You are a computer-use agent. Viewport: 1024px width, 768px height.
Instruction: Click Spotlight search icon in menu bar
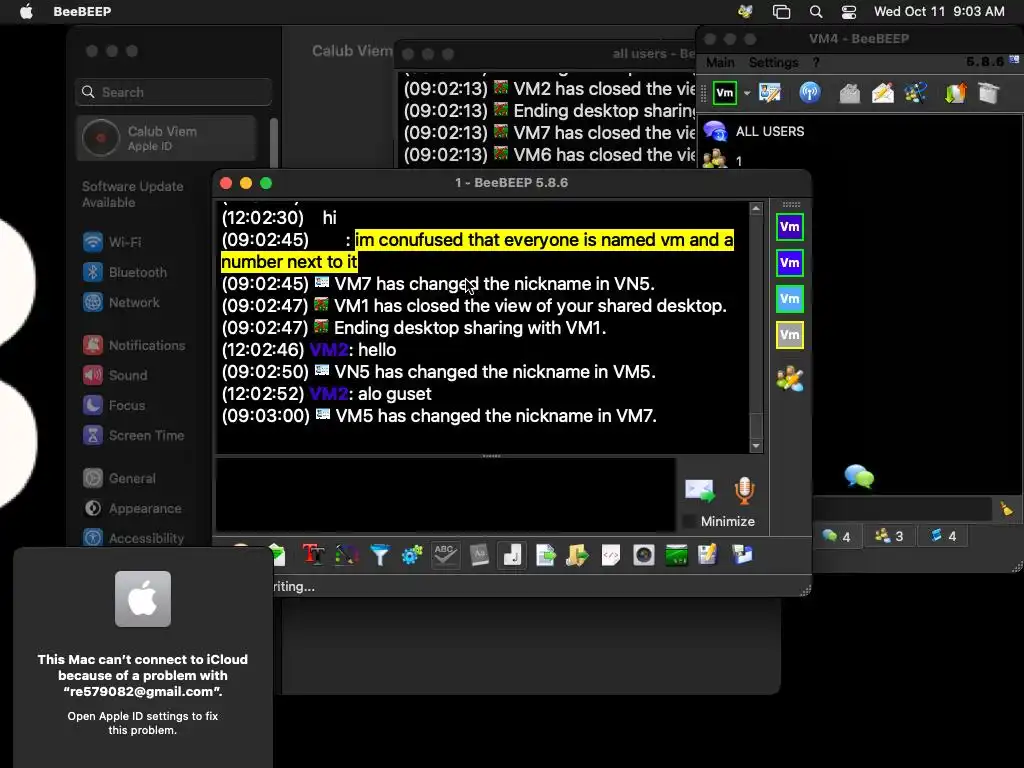tap(816, 11)
